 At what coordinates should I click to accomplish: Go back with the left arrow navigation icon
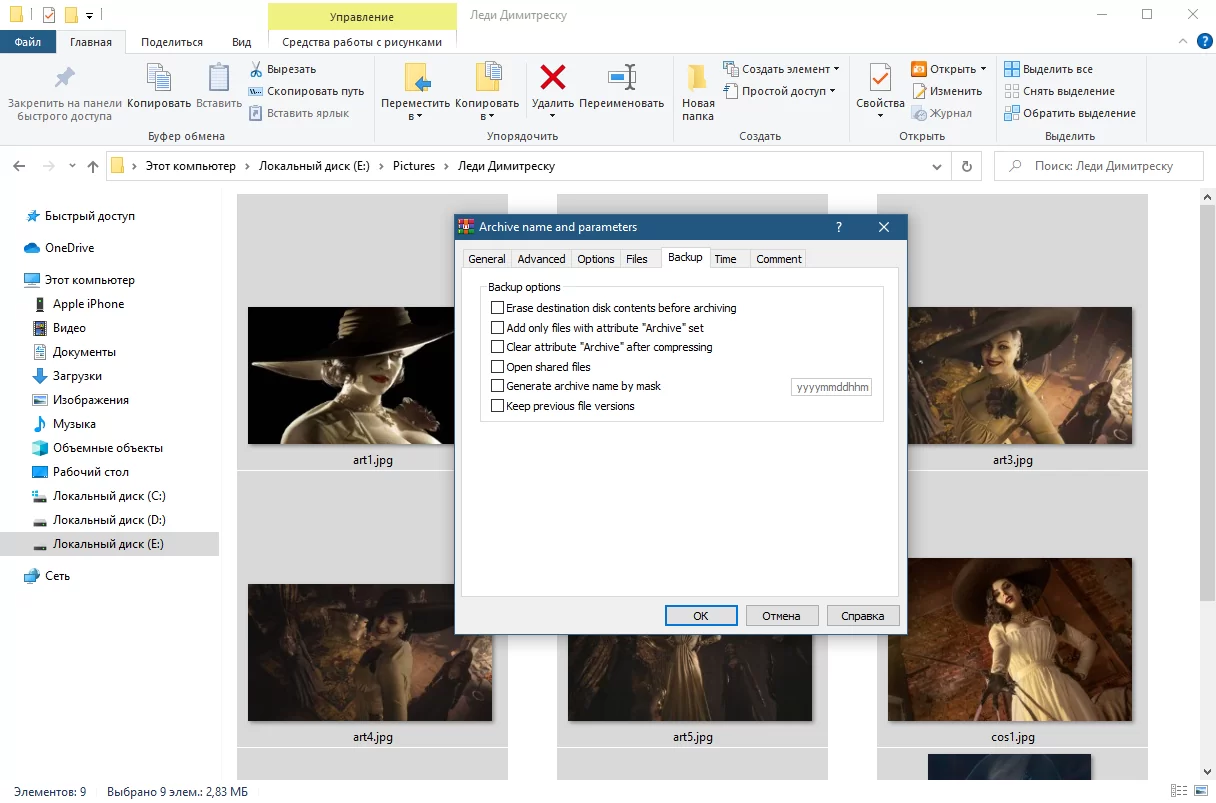point(20,166)
